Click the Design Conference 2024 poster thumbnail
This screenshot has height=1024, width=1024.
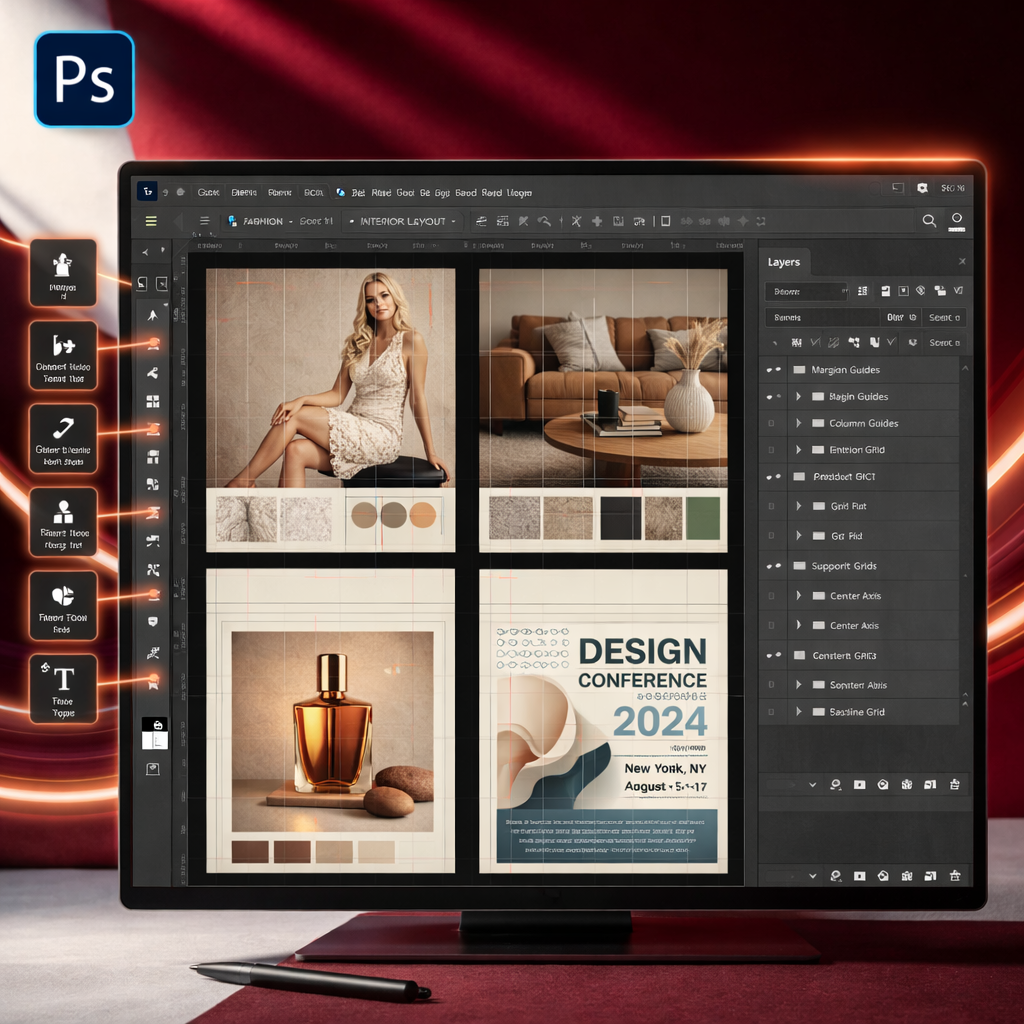603,720
